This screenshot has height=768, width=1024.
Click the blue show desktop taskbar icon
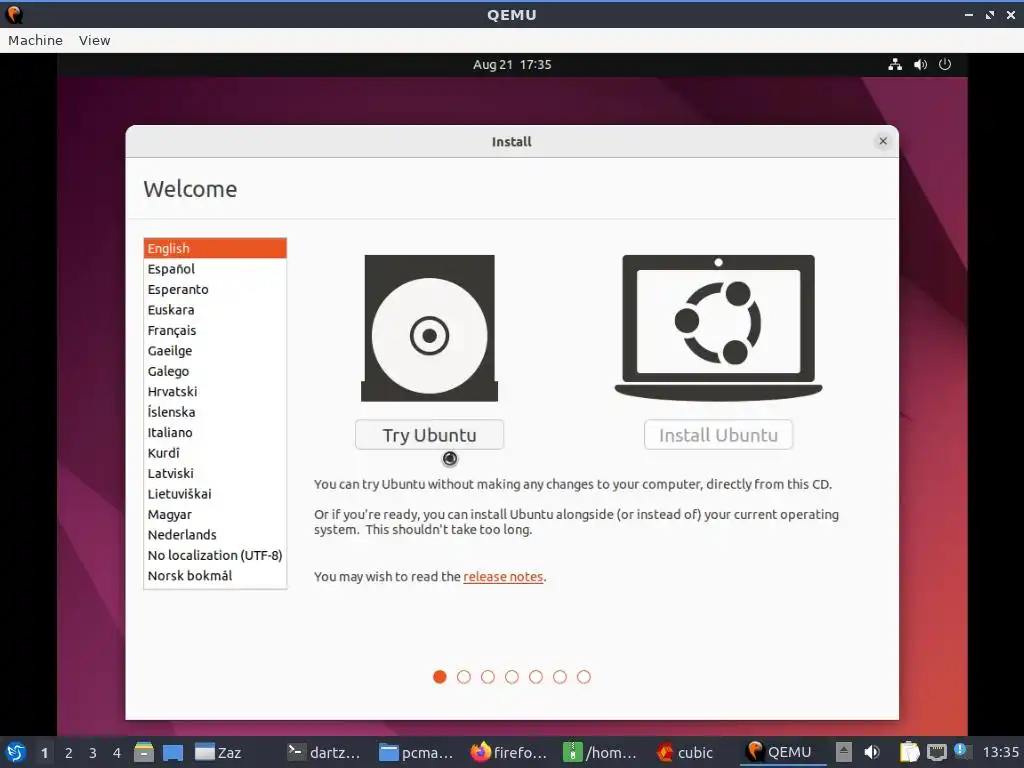[x=173, y=752]
